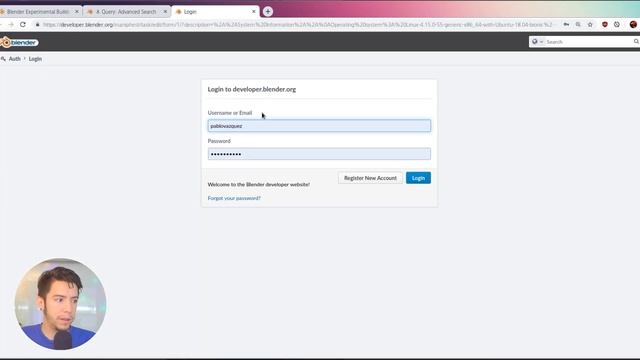Open the clock extension icon
Image resolution: width=640 pixels, height=360 pixels.
pyautogui.click(x=617, y=24)
